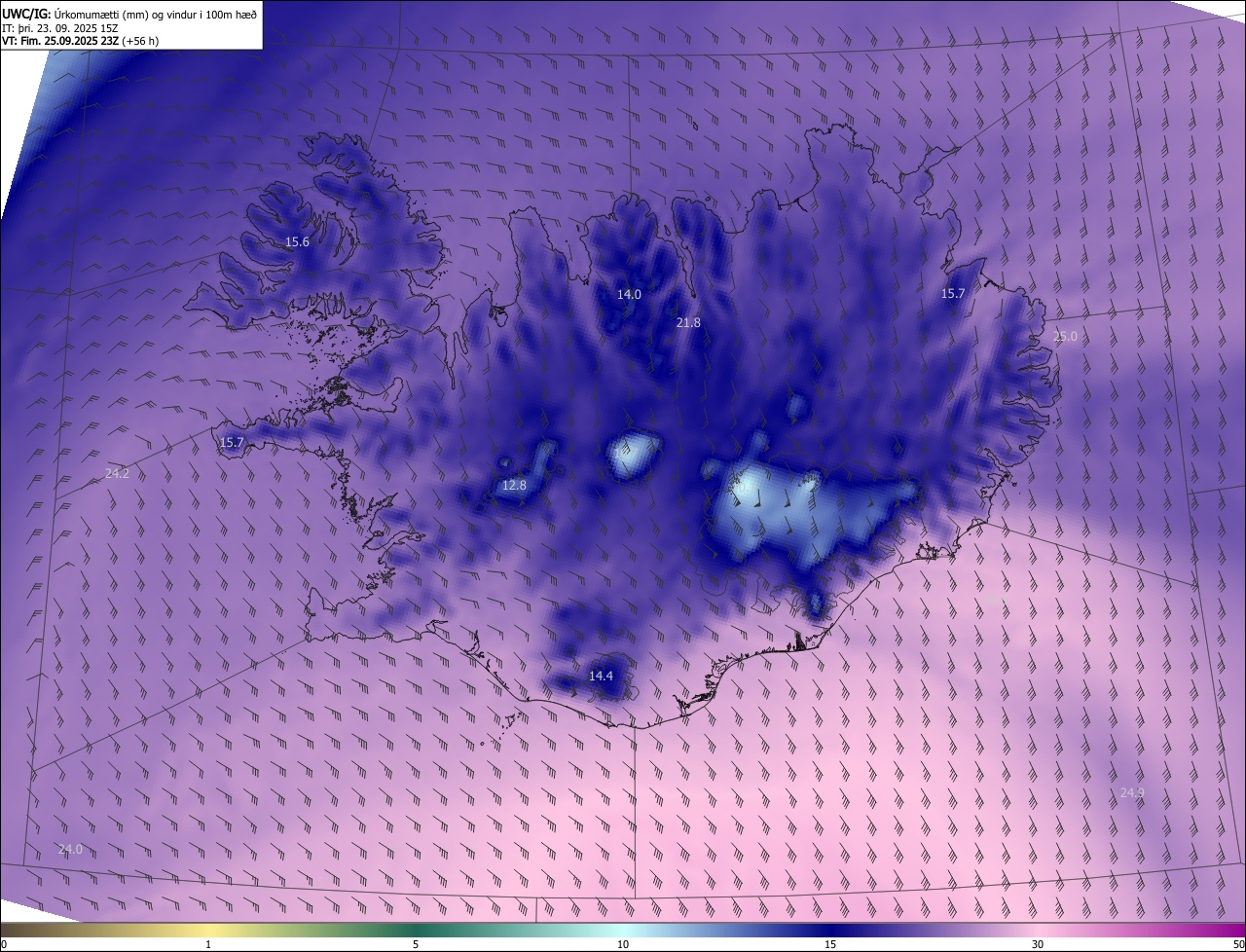
Task: Click the 50 tick label on the color scale
Action: pyautogui.click(x=1238, y=944)
